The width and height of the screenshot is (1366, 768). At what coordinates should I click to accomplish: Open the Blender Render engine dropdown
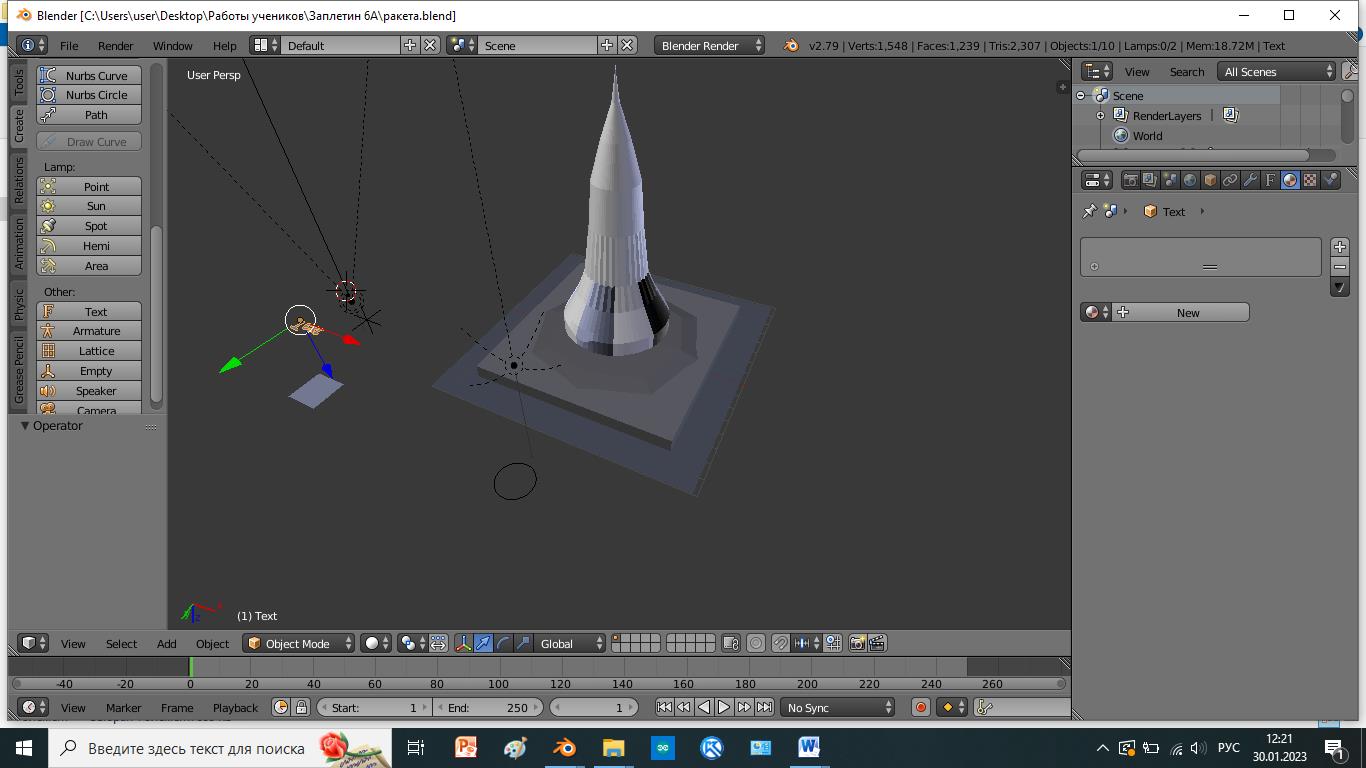point(710,45)
